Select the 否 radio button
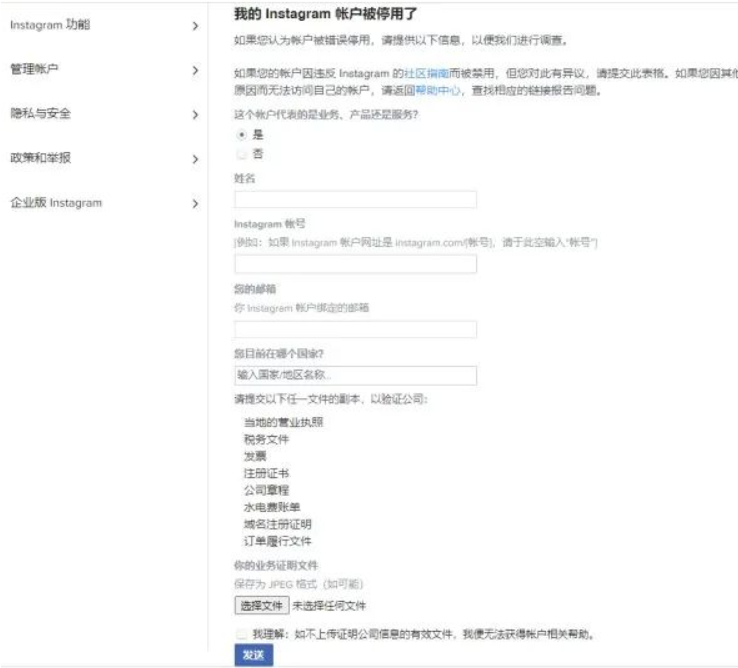 click(x=241, y=154)
